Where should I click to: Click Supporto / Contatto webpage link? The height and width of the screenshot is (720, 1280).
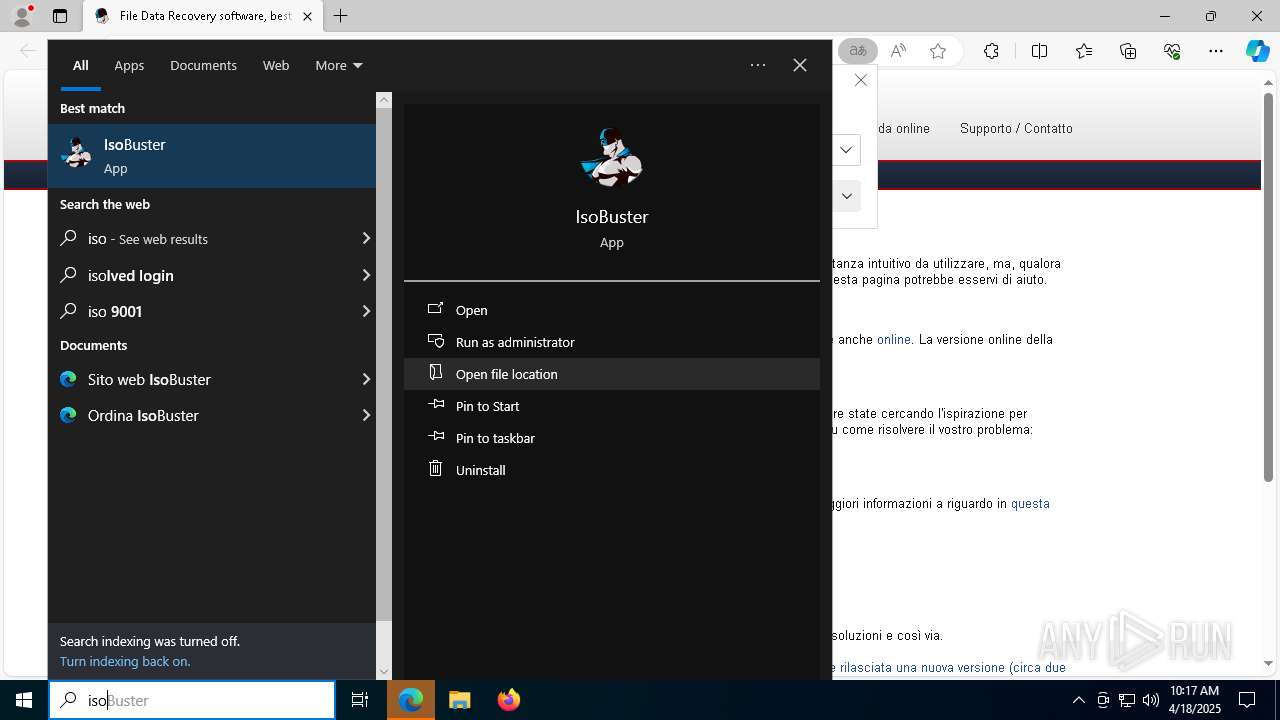[1016, 128]
